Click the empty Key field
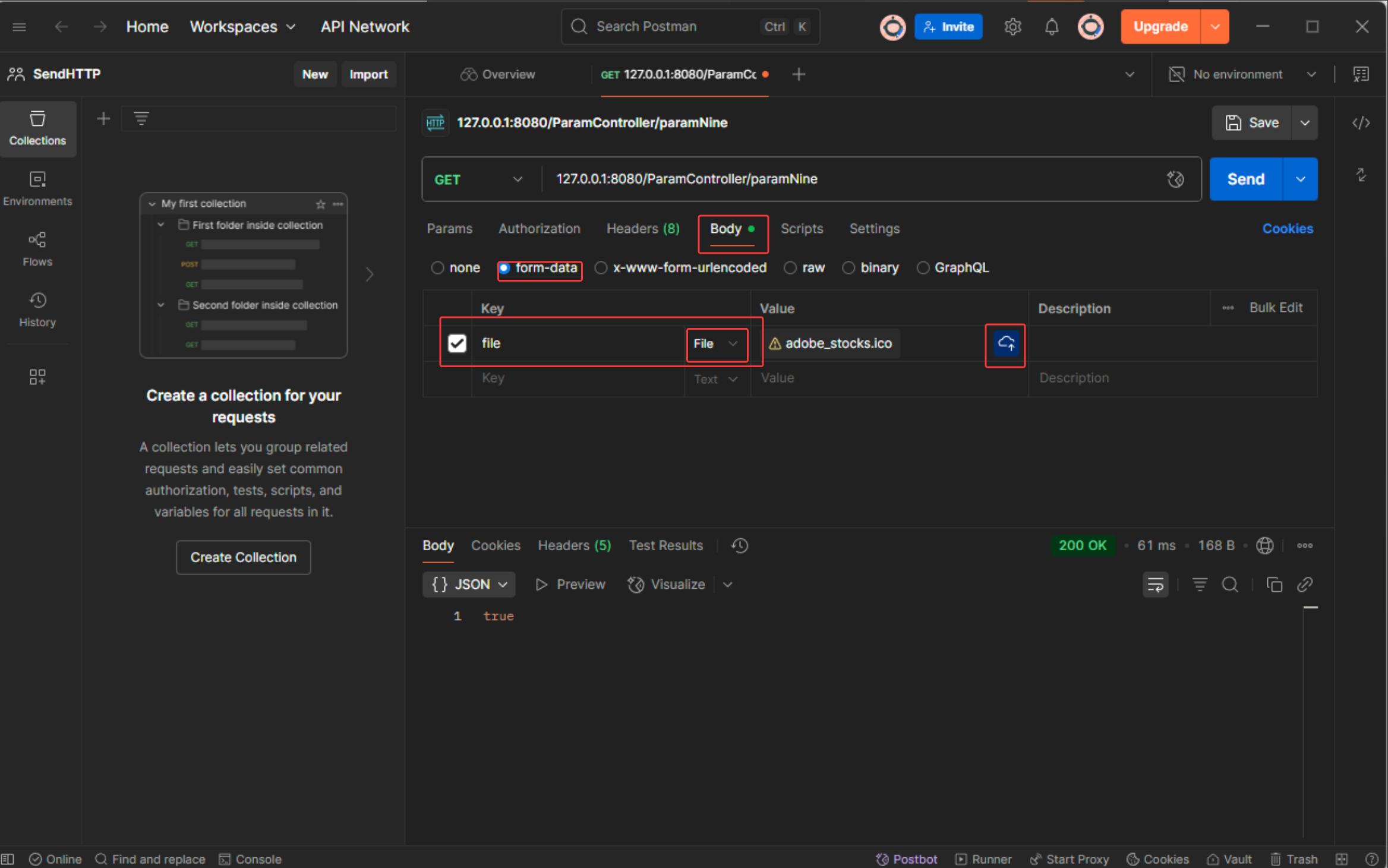 coord(578,378)
